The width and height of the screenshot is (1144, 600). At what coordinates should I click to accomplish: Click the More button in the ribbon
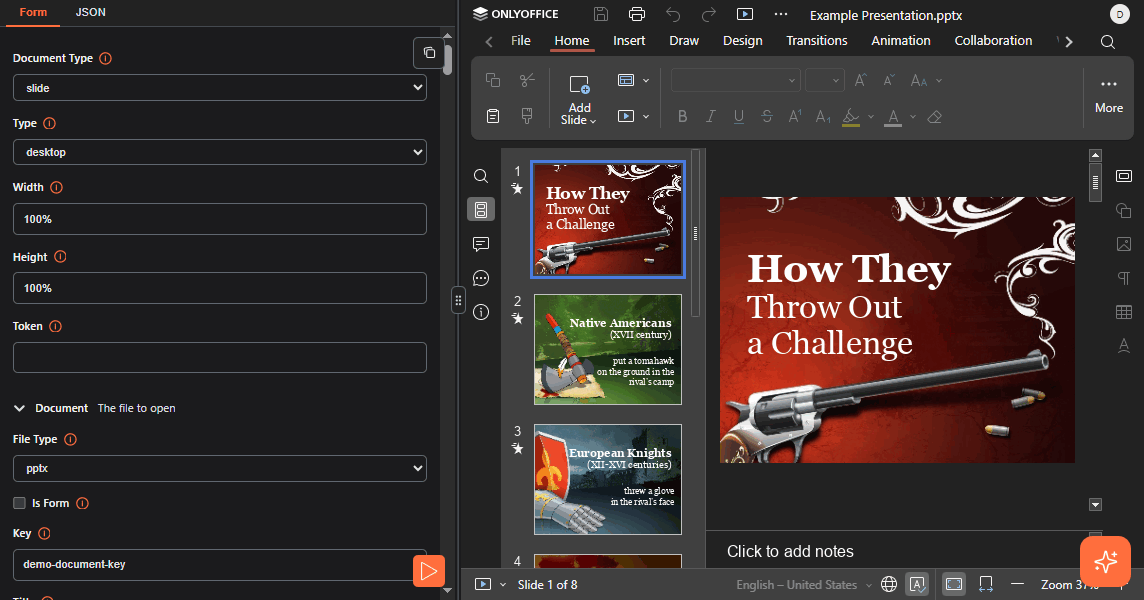[1108, 95]
